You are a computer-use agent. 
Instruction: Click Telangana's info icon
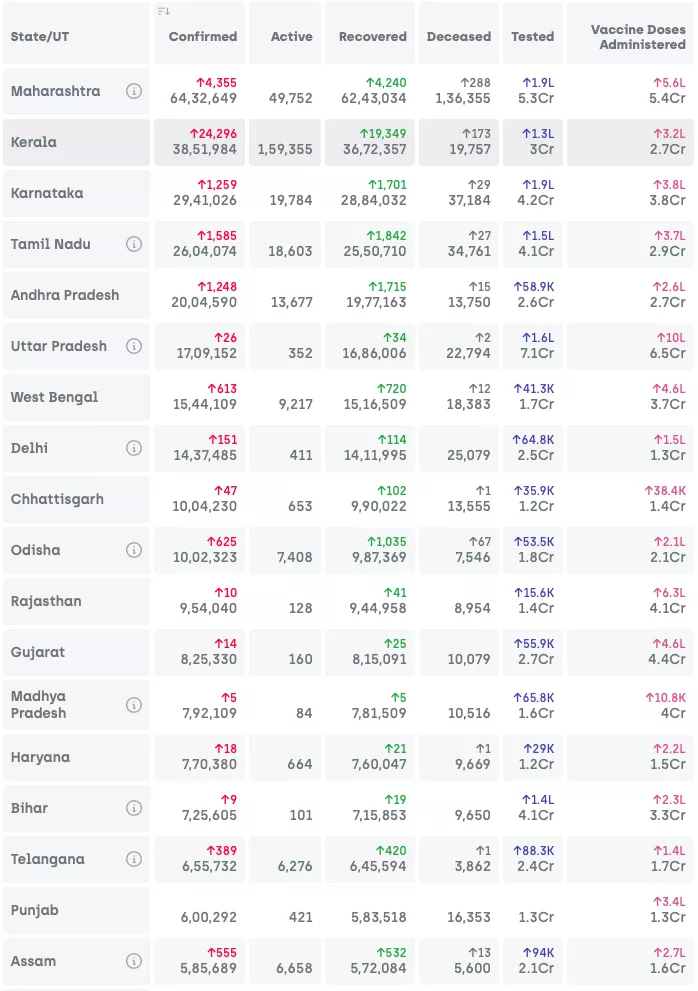[x=134, y=859]
